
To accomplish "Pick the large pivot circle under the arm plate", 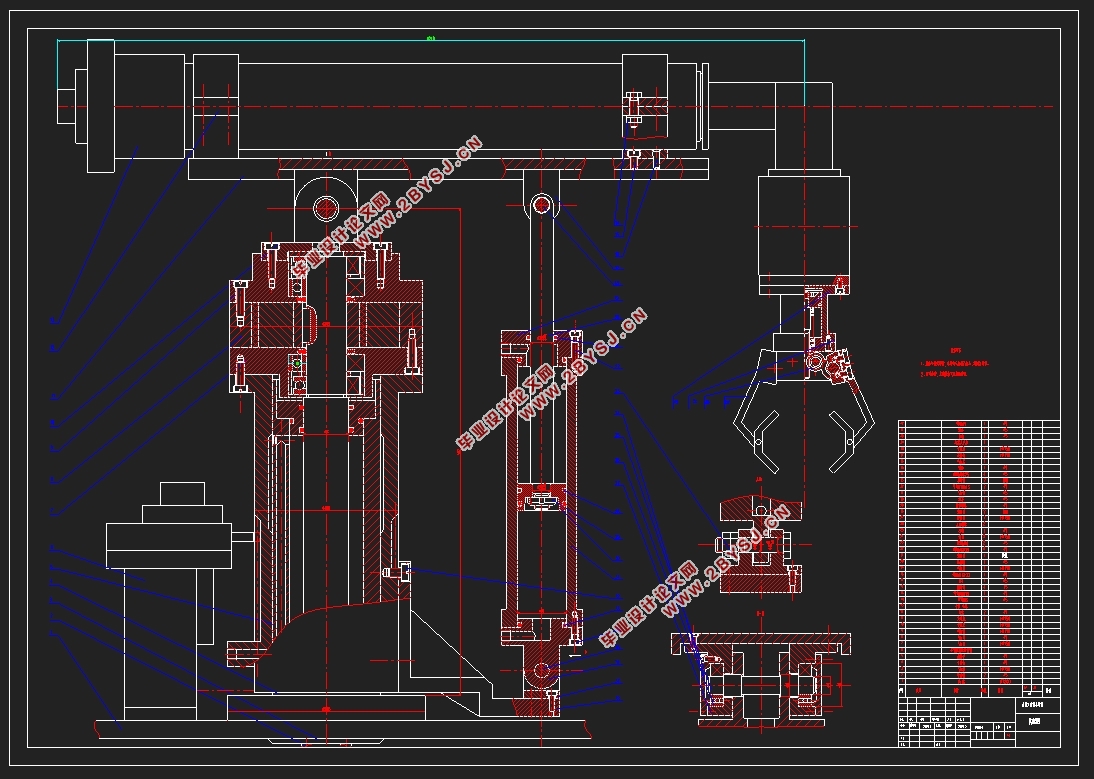I will pos(326,207).
